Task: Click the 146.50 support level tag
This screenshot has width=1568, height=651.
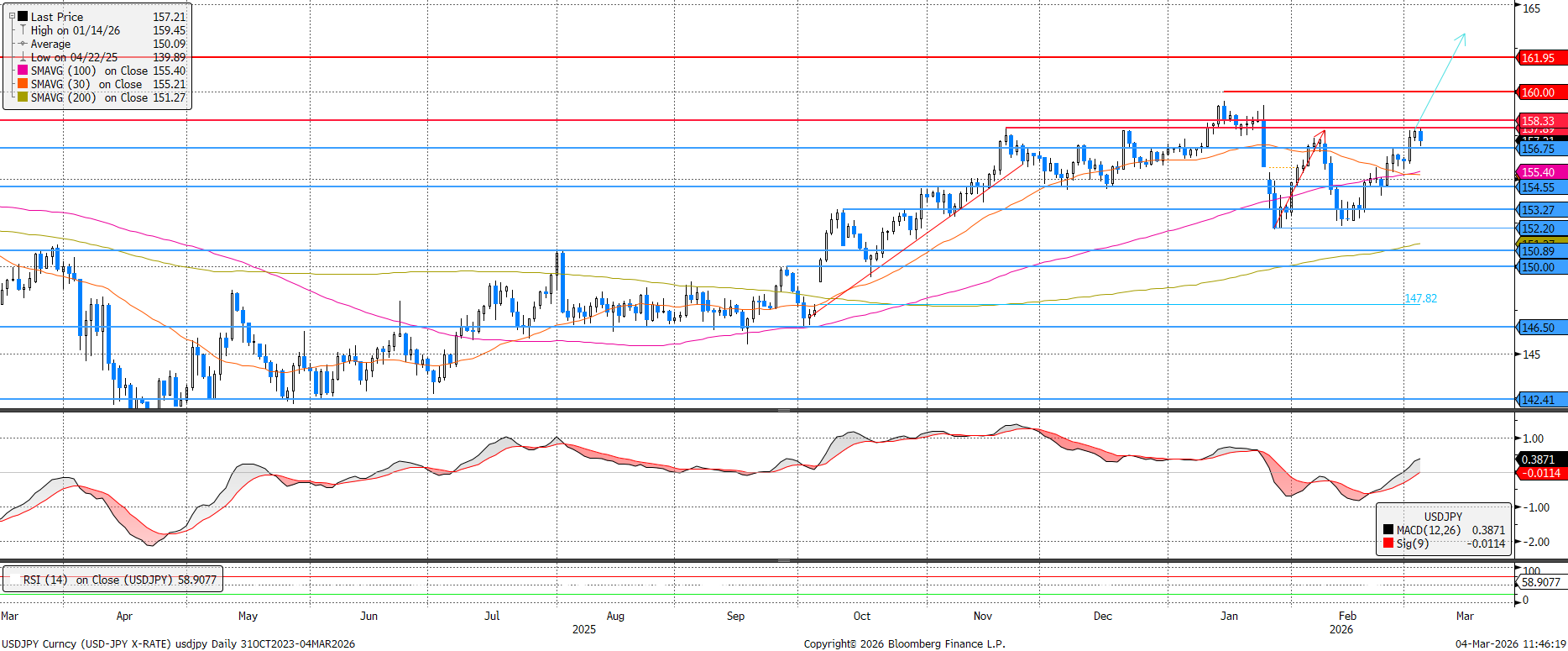Action: click(x=1540, y=328)
